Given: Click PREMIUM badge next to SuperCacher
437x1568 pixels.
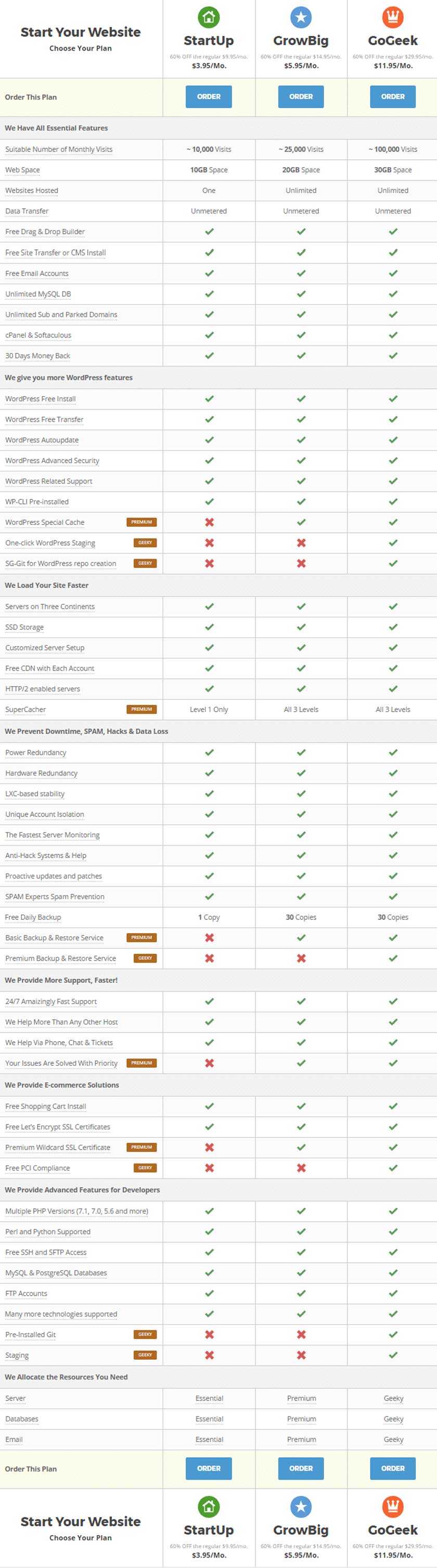Looking at the screenshot, I should (141, 709).
